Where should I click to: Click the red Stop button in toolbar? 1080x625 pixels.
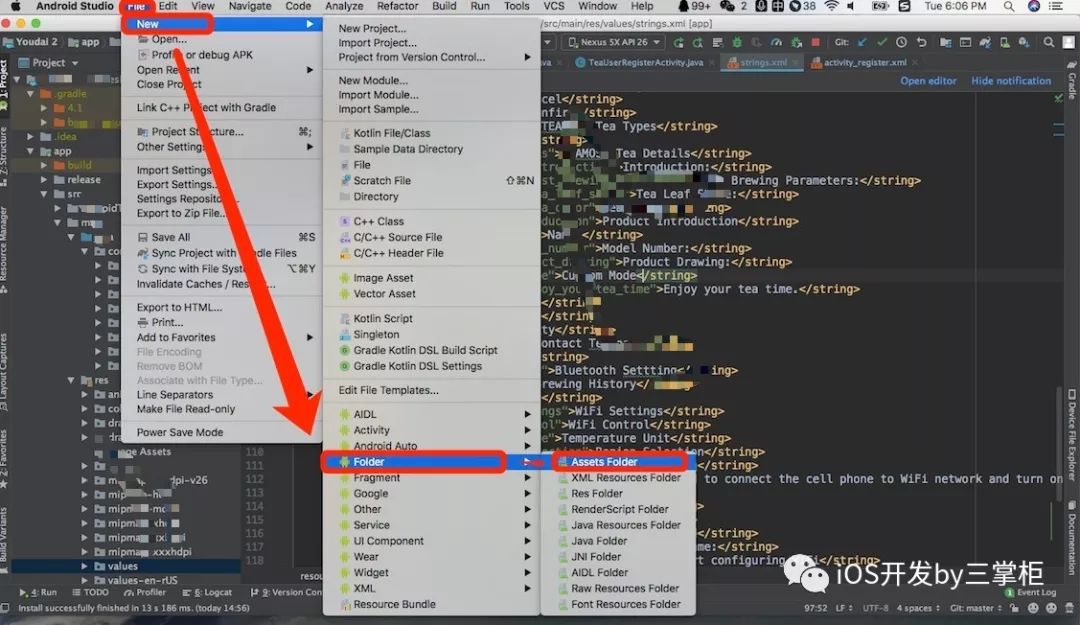click(816, 42)
